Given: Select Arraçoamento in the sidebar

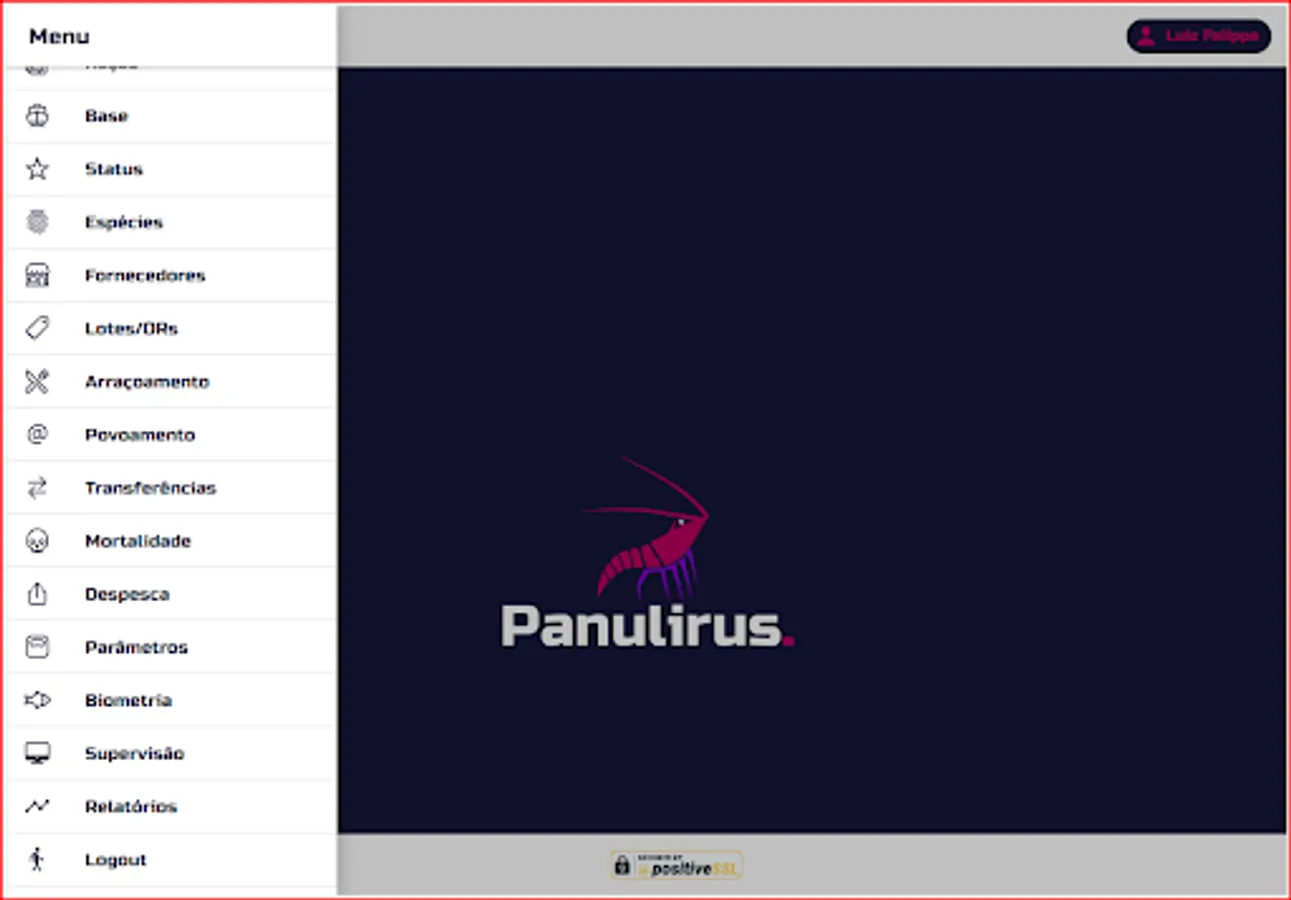Looking at the screenshot, I should coord(147,382).
